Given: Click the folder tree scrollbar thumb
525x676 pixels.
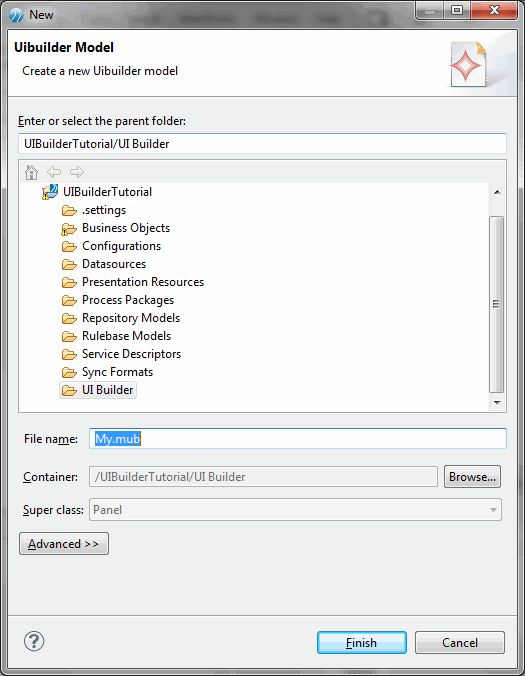Looking at the screenshot, I should pos(497,304).
